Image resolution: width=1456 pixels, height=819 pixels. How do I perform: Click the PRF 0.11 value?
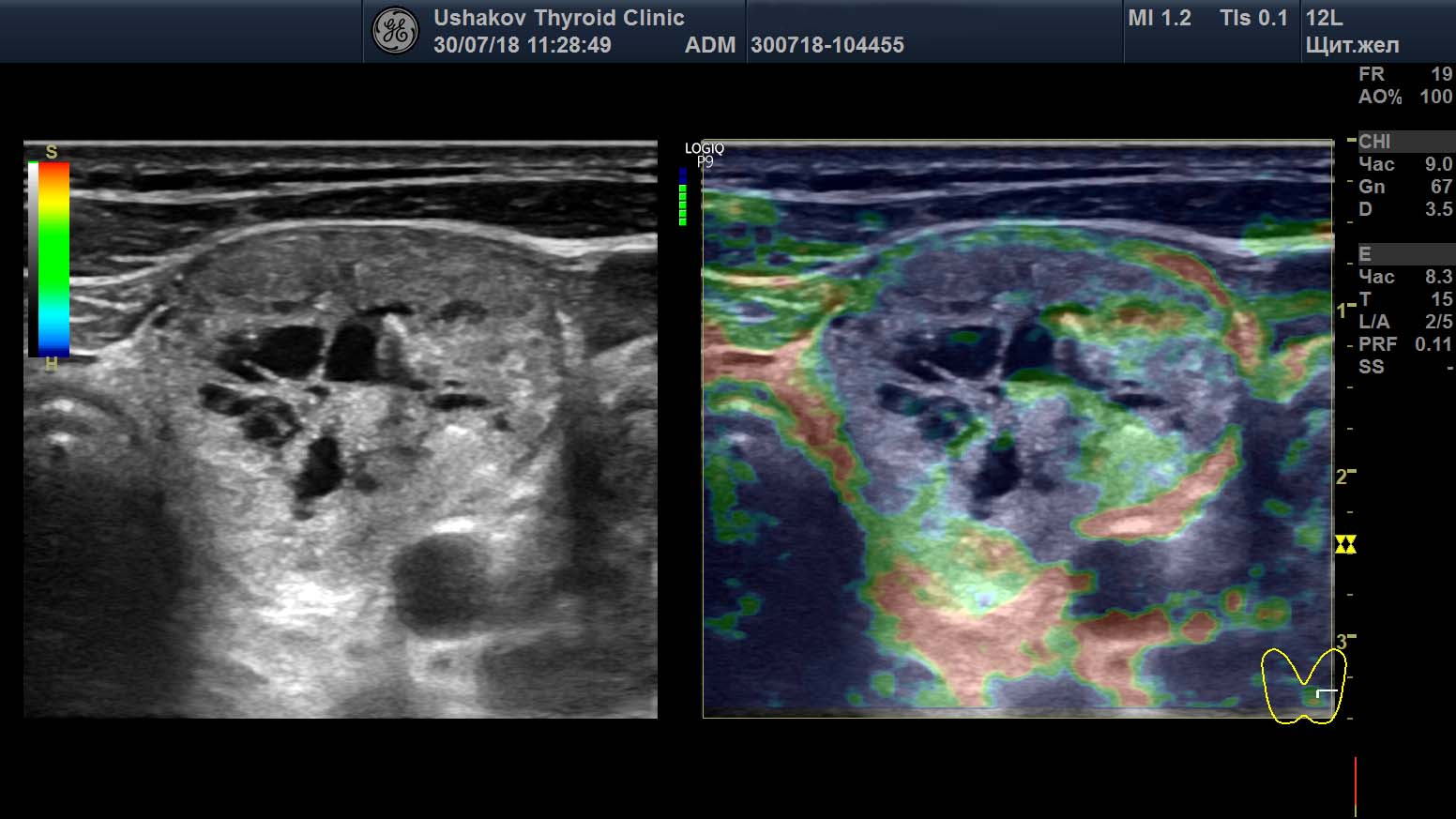coord(1405,344)
